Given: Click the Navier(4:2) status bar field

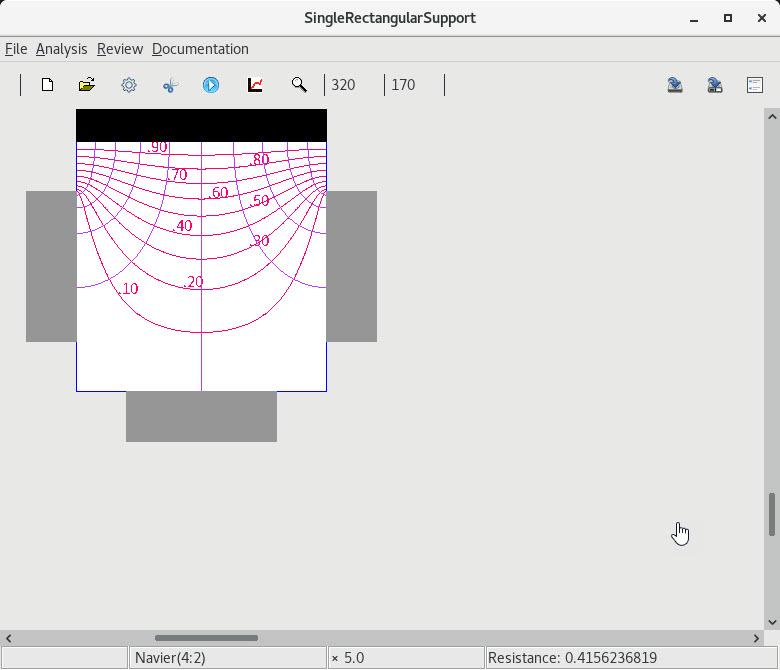Looking at the screenshot, I should pyautogui.click(x=228, y=658).
